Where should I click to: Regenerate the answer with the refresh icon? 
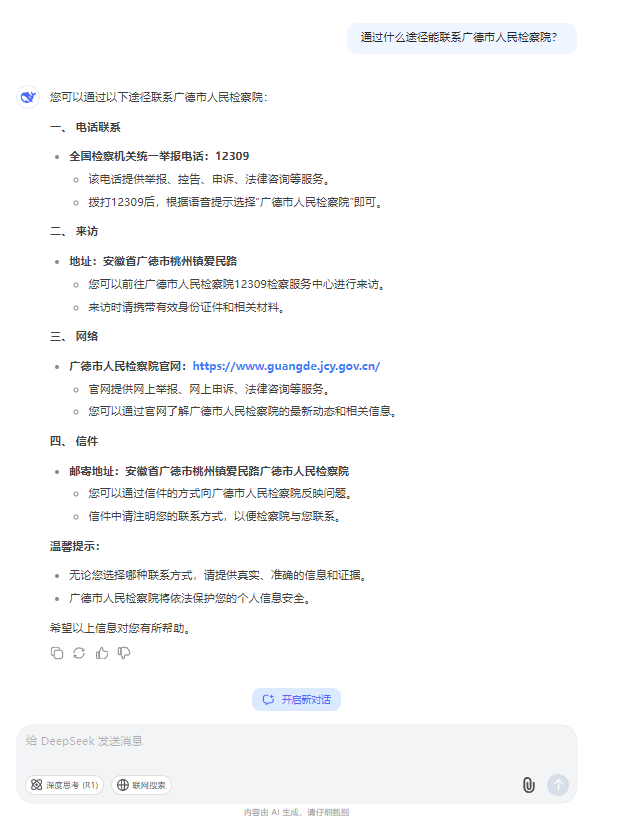pos(79,653)
